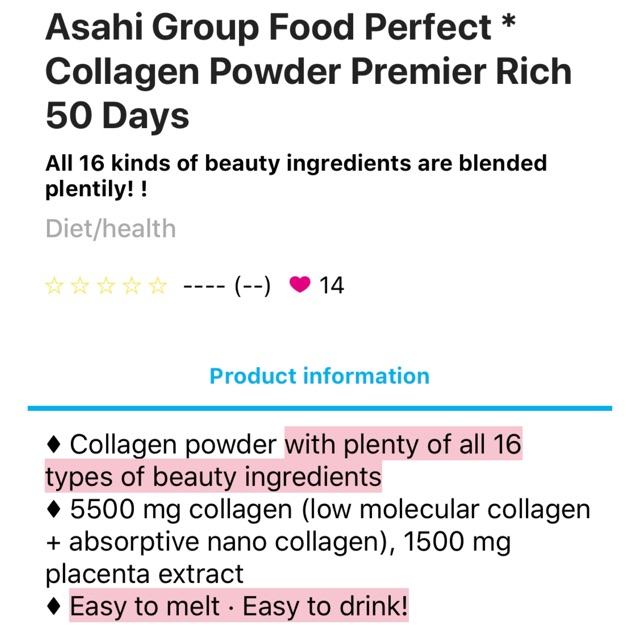Screen dimensions: 640x639
Task: Select the fourth rating star
Action: coord(132,285)
